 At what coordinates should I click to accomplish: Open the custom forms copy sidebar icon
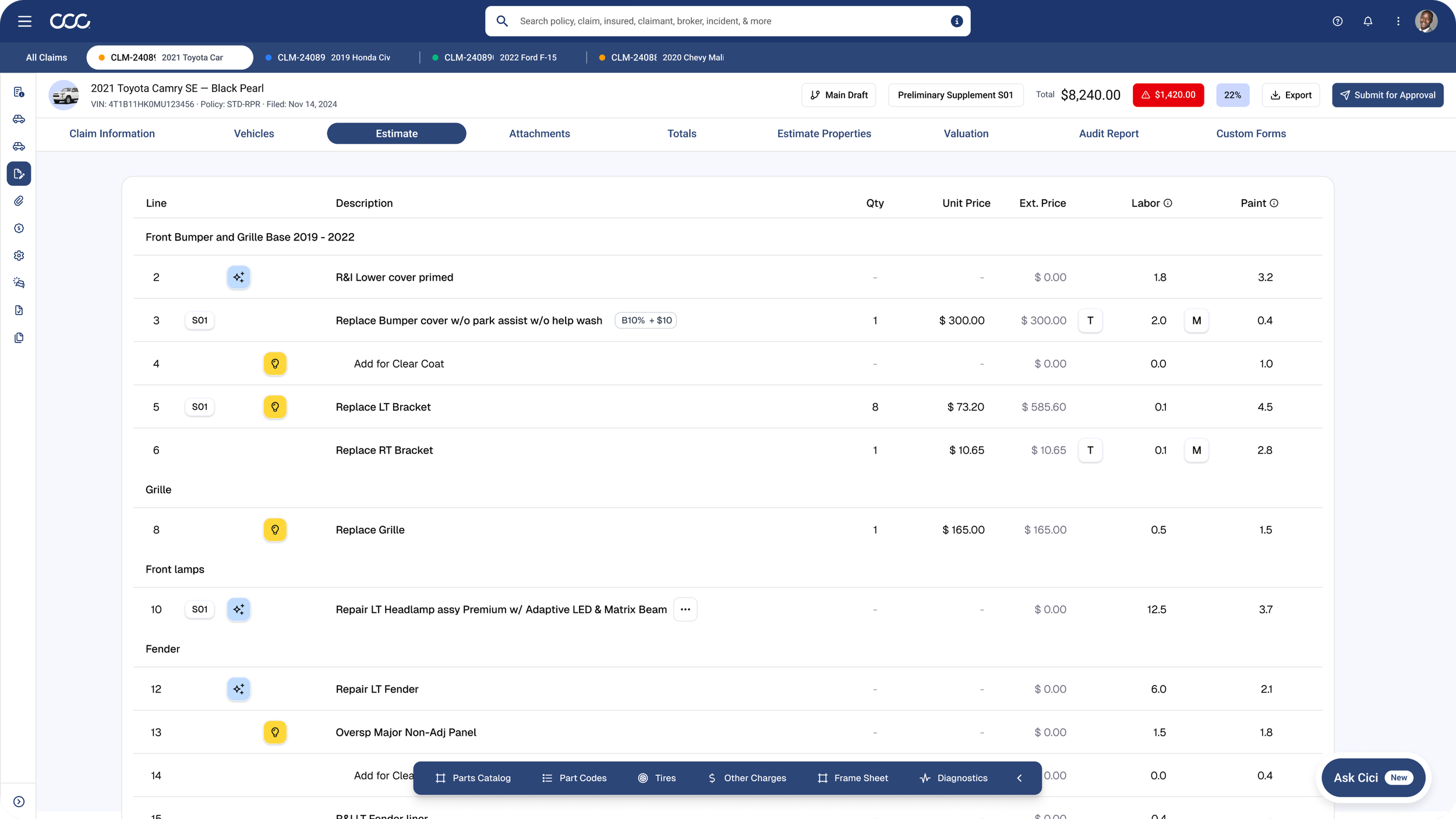pyautogui.click(x=19, y=338)
